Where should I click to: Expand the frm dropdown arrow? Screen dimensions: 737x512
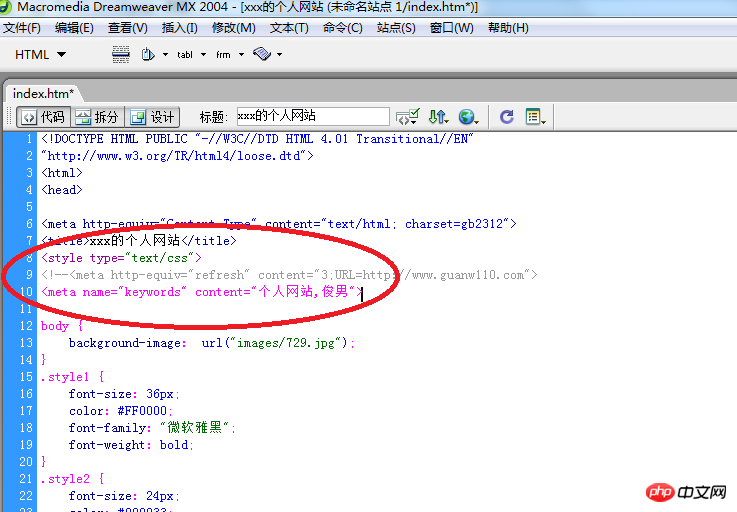[x=242, y=55]
